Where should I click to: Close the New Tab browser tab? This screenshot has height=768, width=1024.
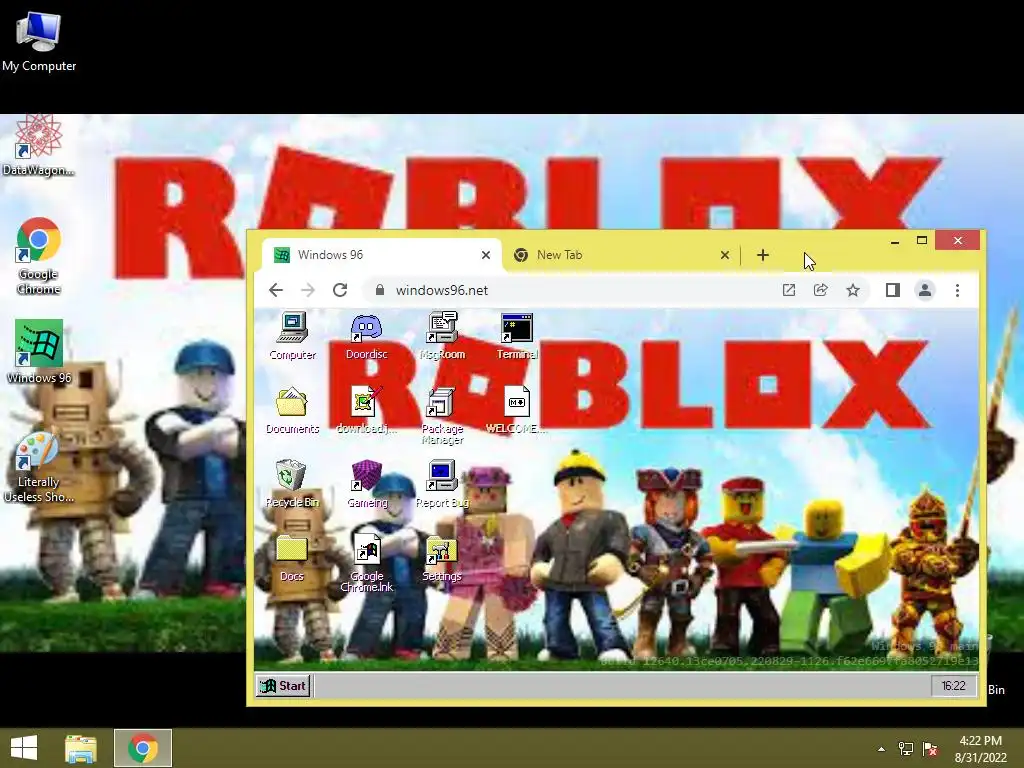724,255
